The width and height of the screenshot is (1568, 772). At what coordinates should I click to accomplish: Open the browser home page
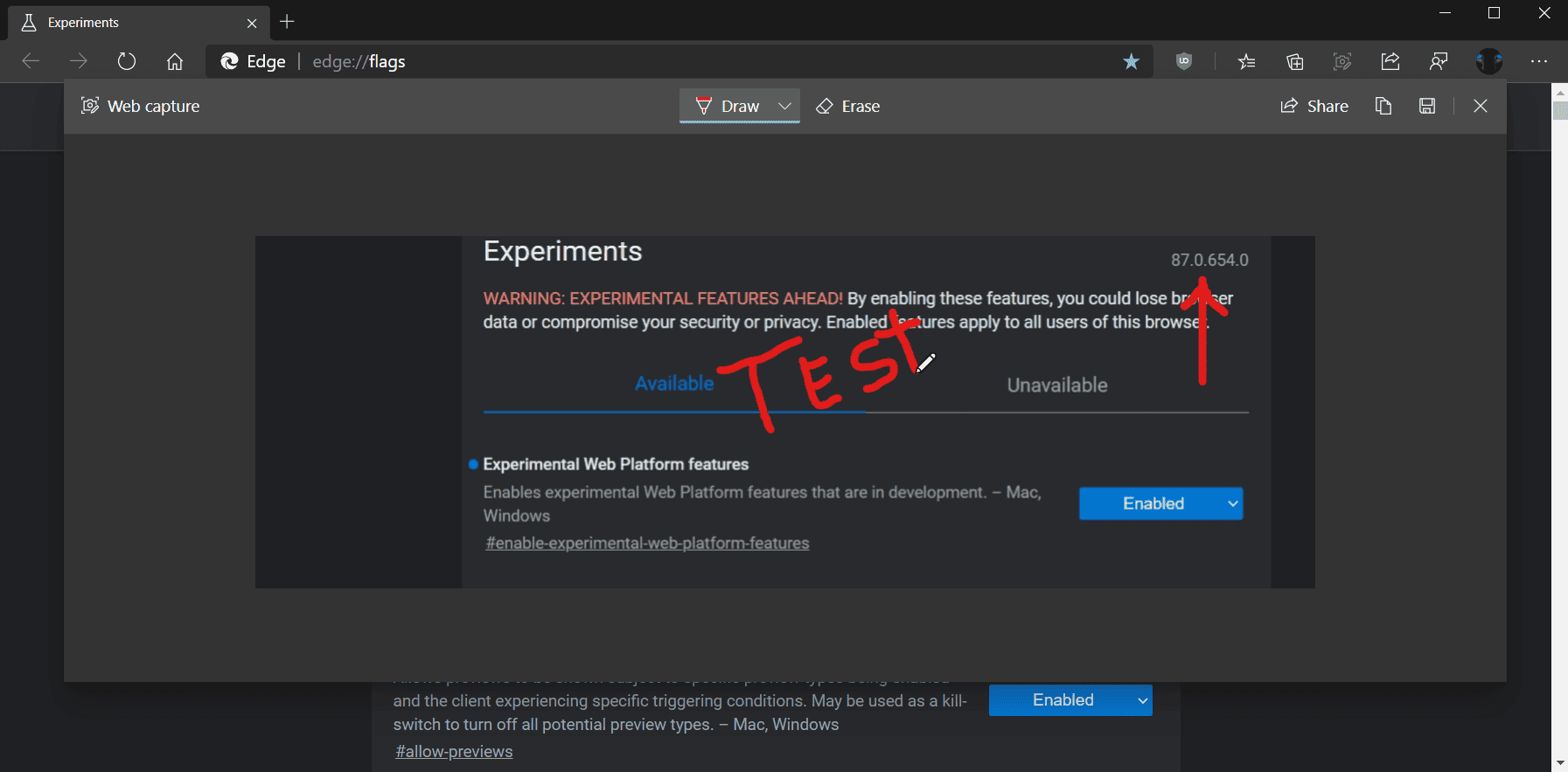click(175, 61)
